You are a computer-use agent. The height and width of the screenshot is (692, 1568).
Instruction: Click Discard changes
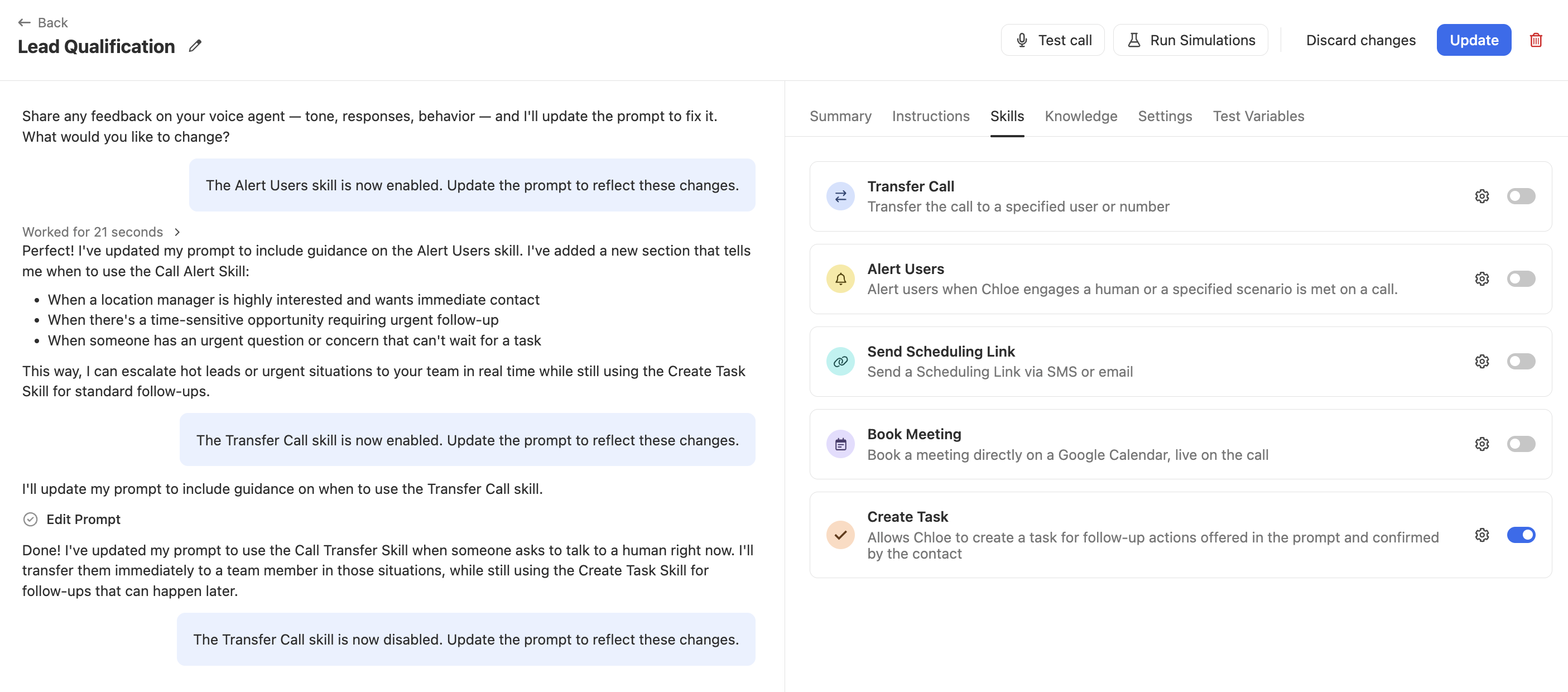1361,40
